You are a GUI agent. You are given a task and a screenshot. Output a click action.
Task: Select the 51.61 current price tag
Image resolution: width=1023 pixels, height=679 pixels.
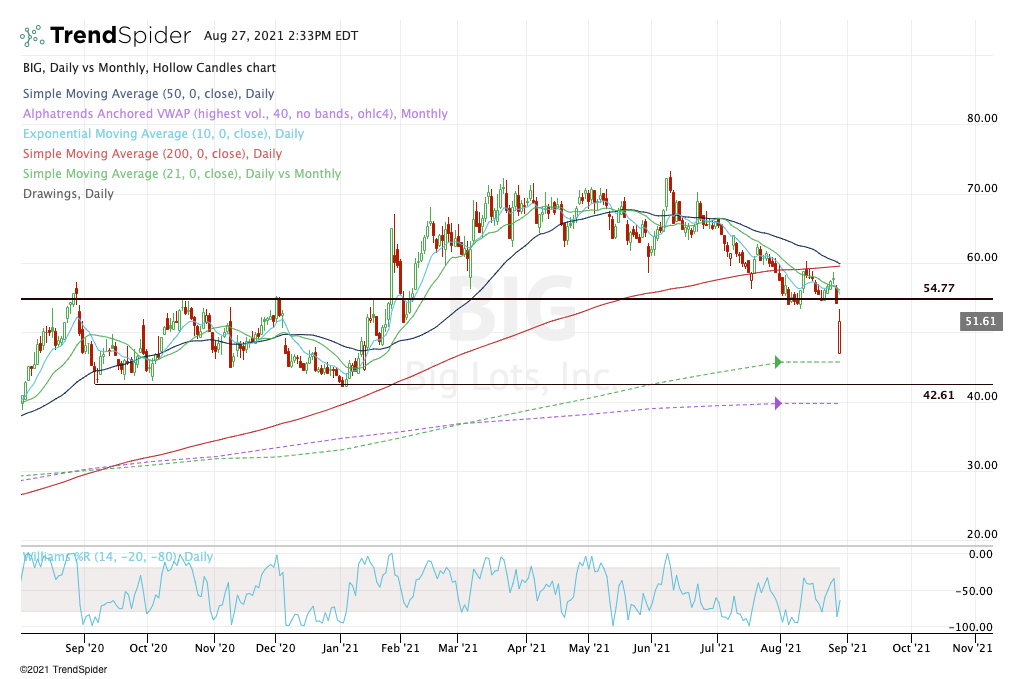[982, 321]
